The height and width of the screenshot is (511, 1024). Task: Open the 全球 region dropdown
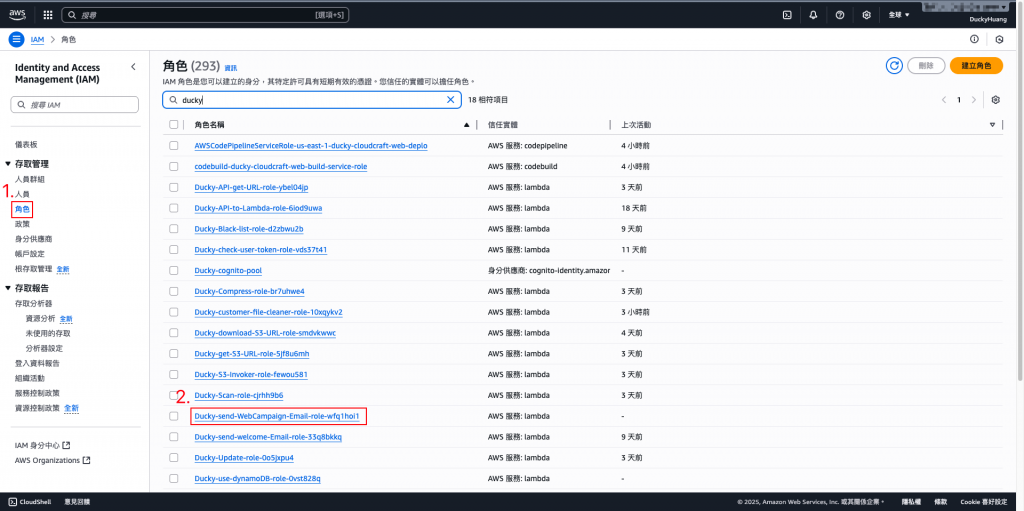click(x=899, y=15)
